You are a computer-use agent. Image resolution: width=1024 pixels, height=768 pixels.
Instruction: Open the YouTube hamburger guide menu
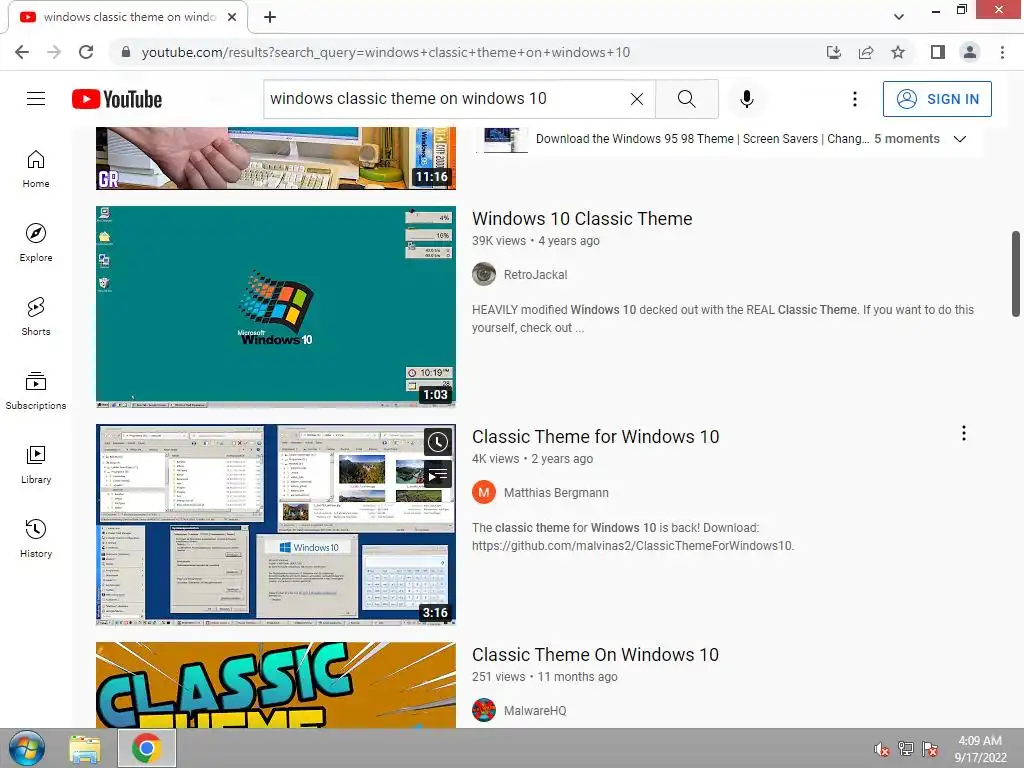36,99
